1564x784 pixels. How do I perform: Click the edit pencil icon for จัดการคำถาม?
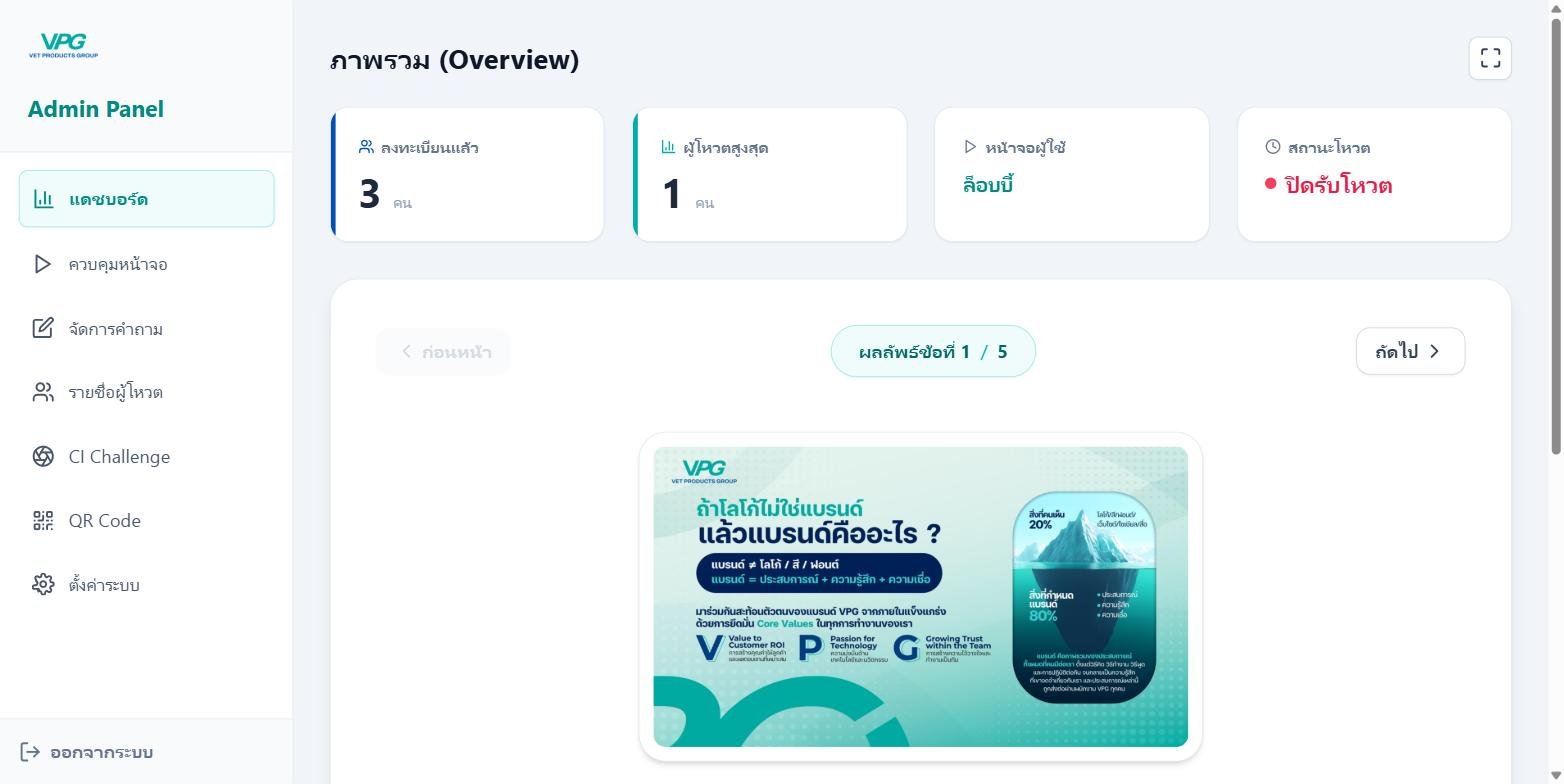coord(43,328)
